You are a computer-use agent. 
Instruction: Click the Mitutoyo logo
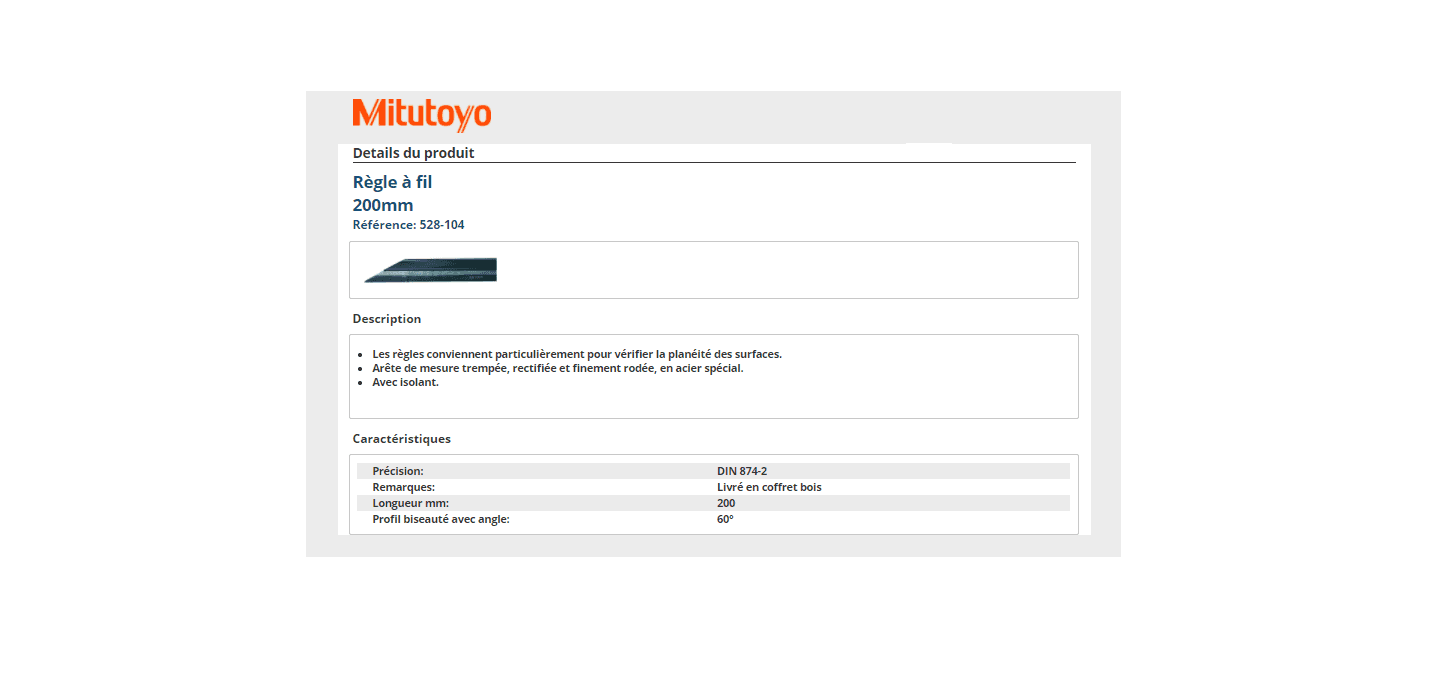(422, 116)
